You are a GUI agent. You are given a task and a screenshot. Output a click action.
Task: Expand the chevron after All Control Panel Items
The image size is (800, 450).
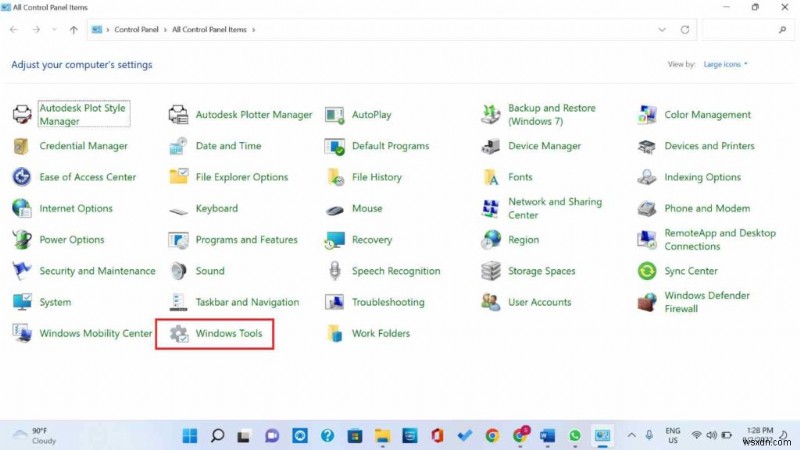click(253, 30)
